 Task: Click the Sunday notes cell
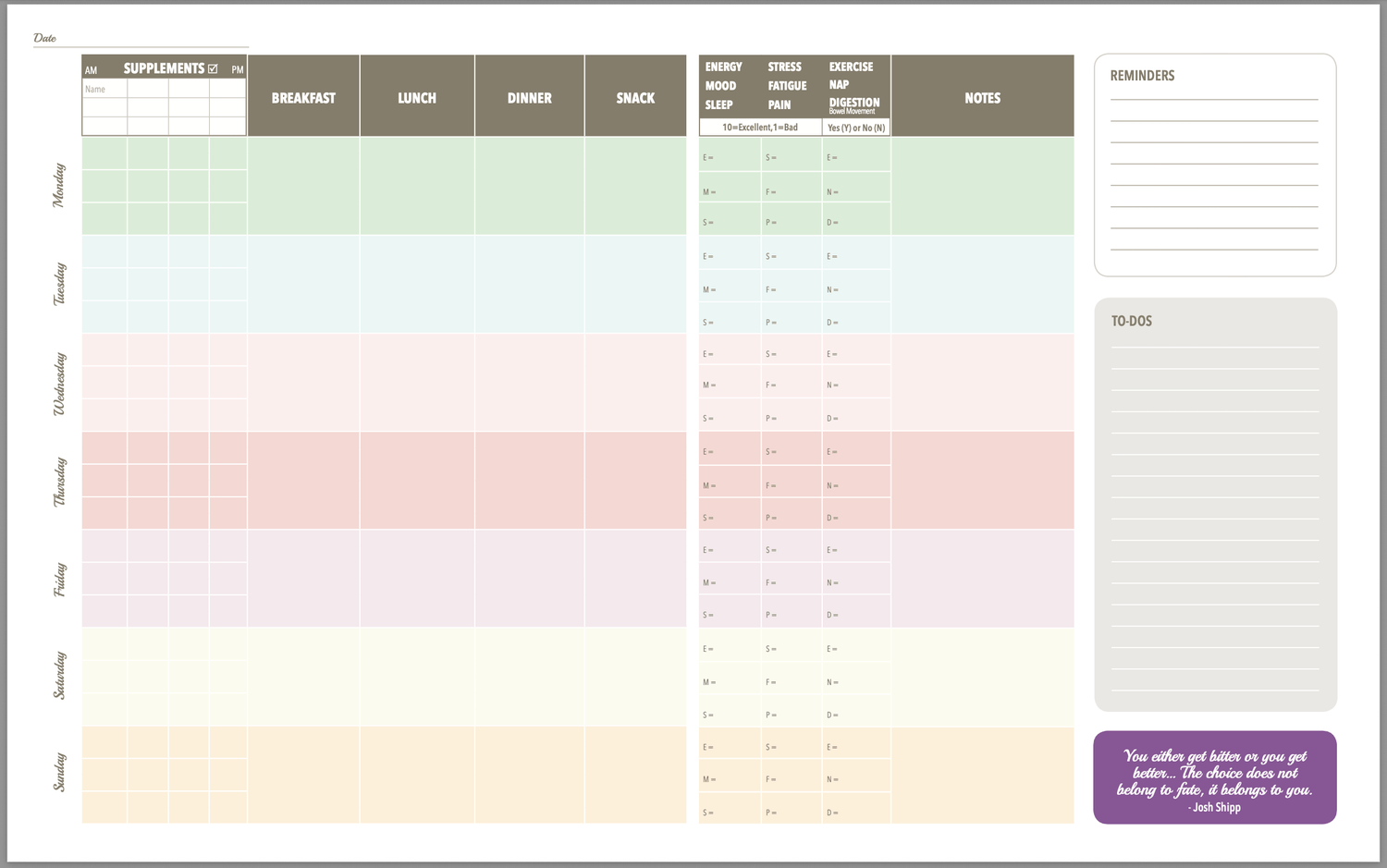coord(982,775)
